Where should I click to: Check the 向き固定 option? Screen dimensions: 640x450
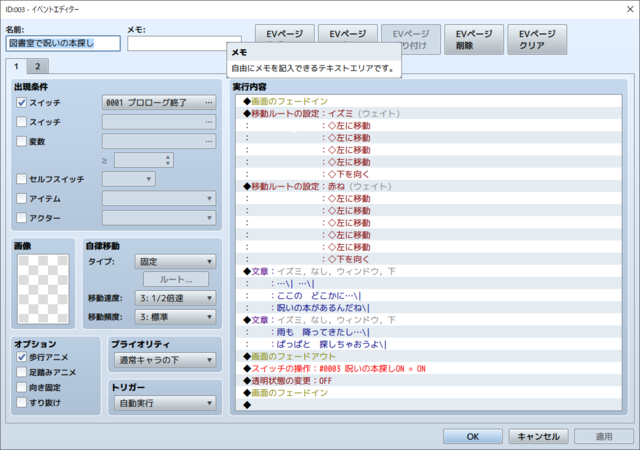[x=22, y=387]
